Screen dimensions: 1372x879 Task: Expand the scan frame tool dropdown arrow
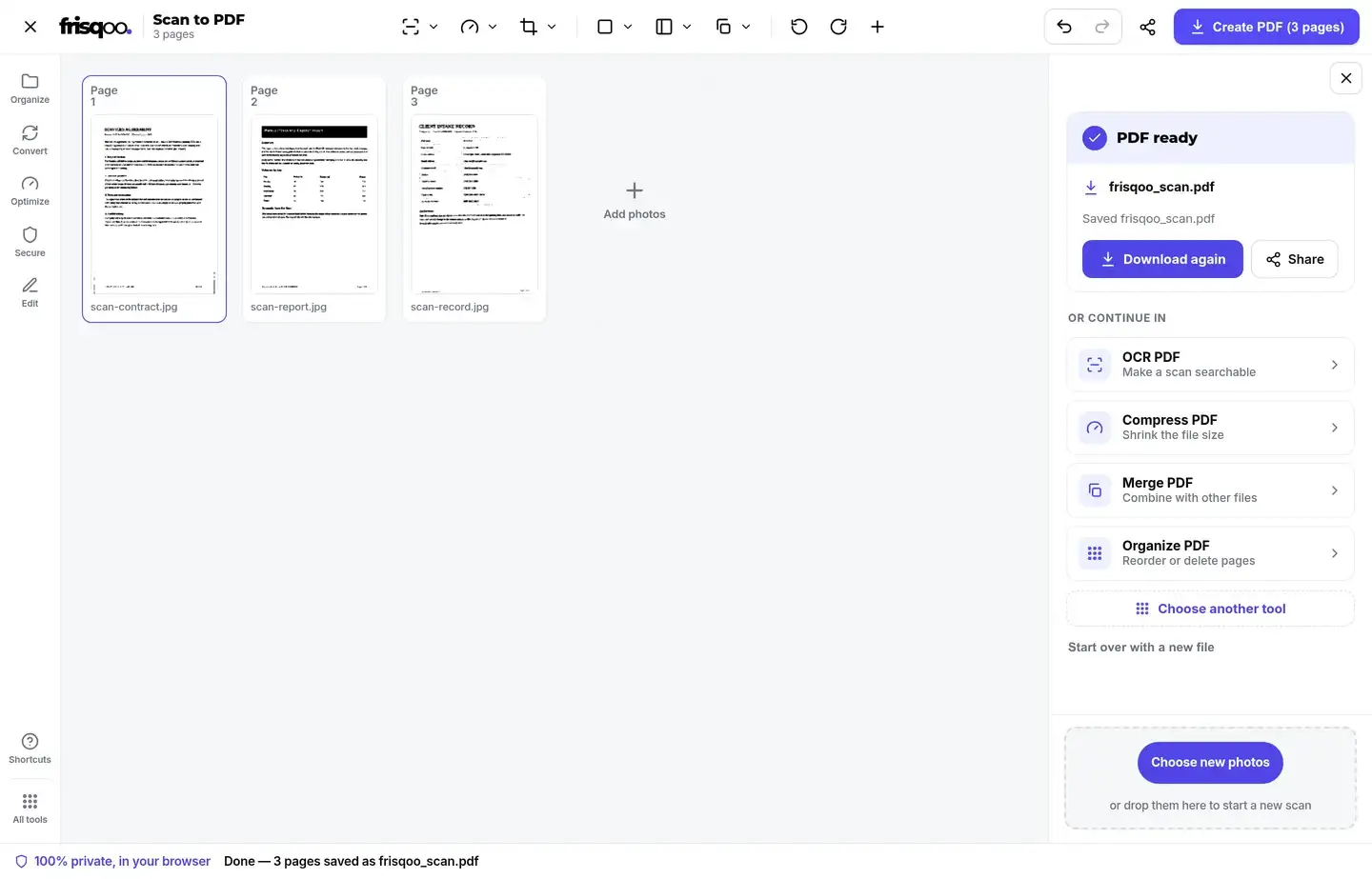point(434,27)
